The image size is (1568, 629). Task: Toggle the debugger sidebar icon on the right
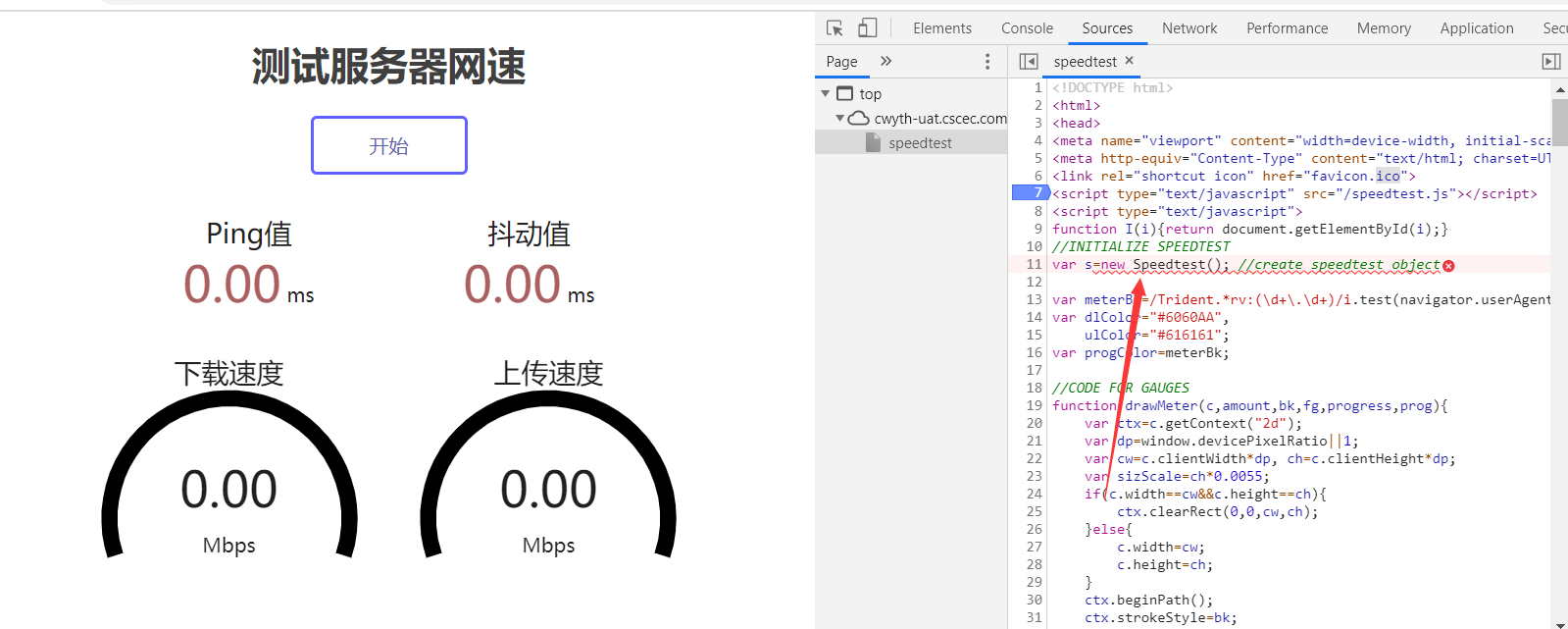click(1551, 61)
